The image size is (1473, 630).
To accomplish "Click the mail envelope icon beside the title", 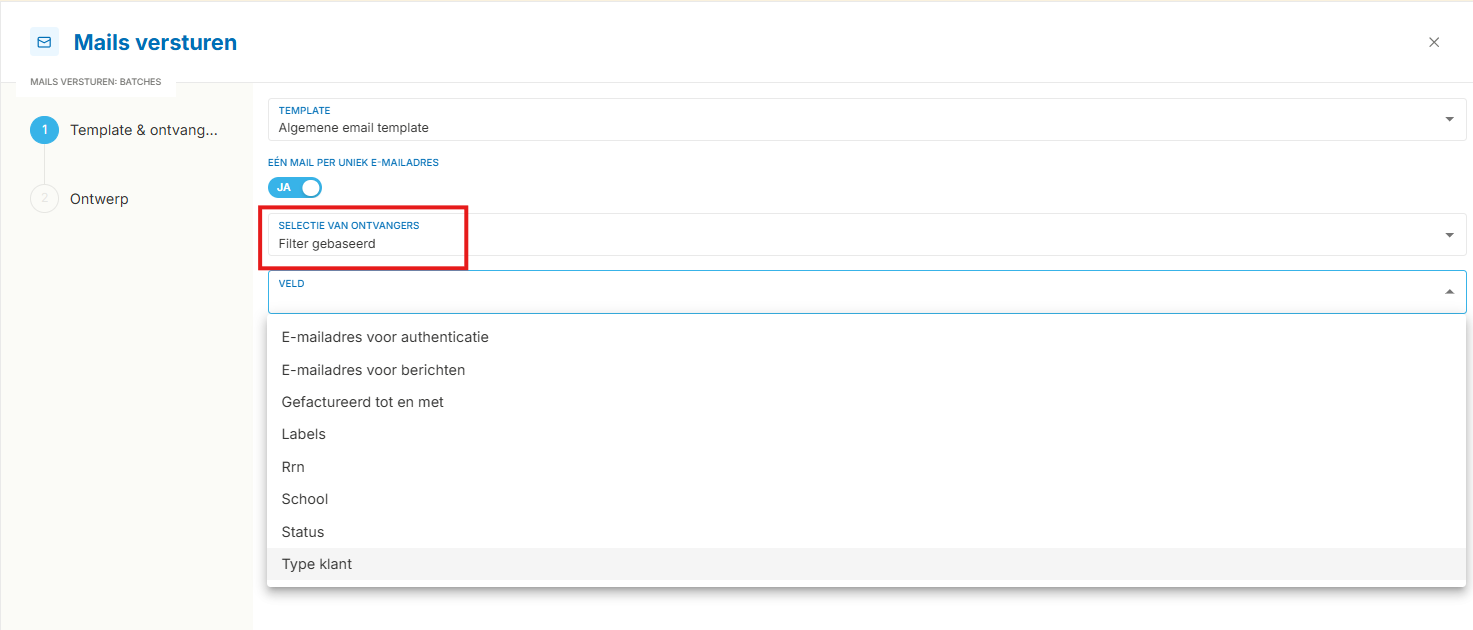I will (x=44, y=42).
